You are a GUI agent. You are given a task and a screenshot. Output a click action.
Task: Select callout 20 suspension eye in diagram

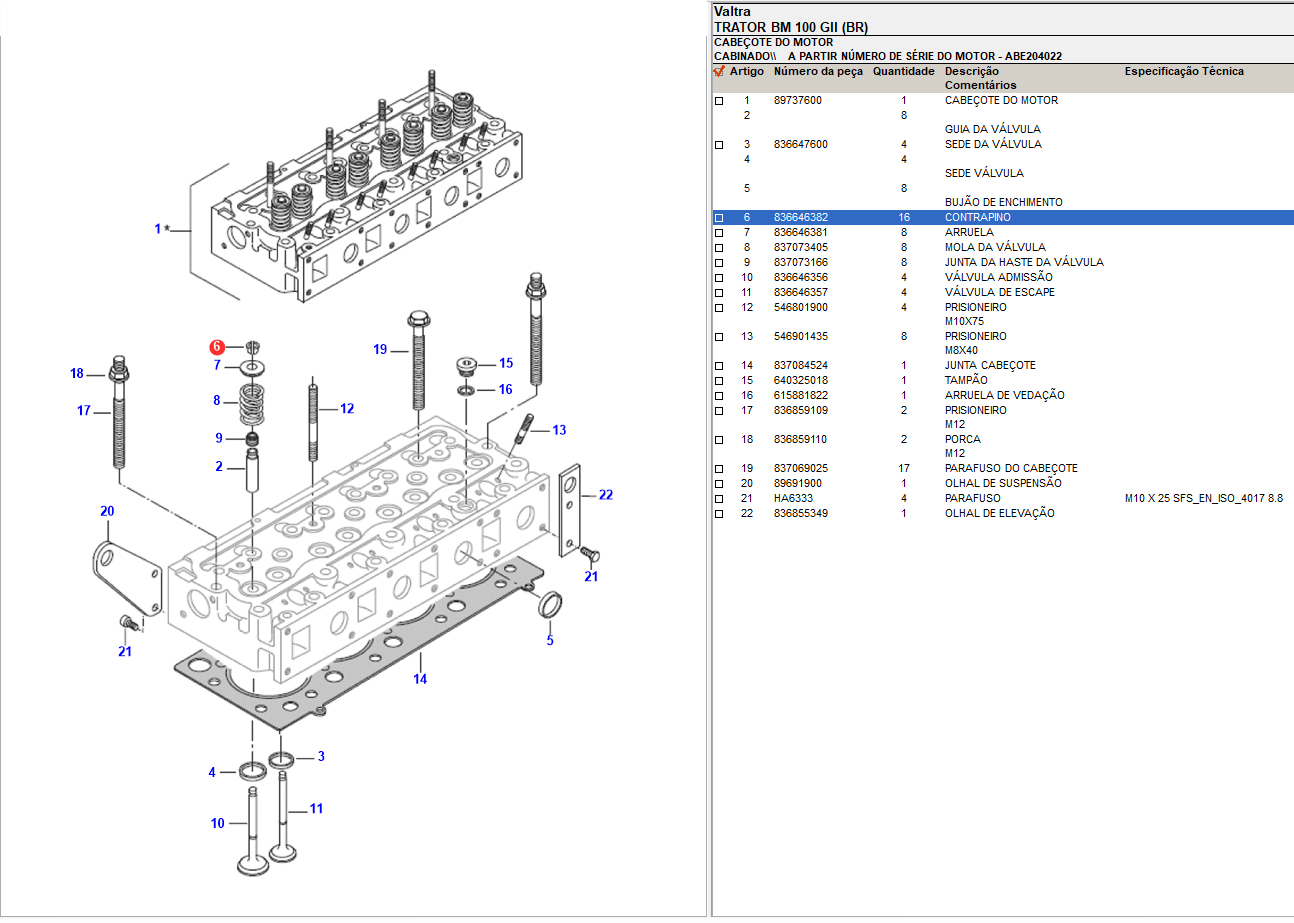pyautogui.click(x=107, y=511)
